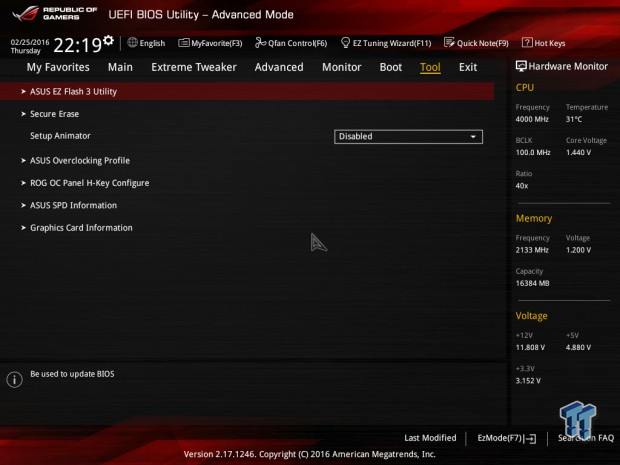The image size is (620, 465).
Task: Select the Tool tab
Action: (x=430, y=67)
